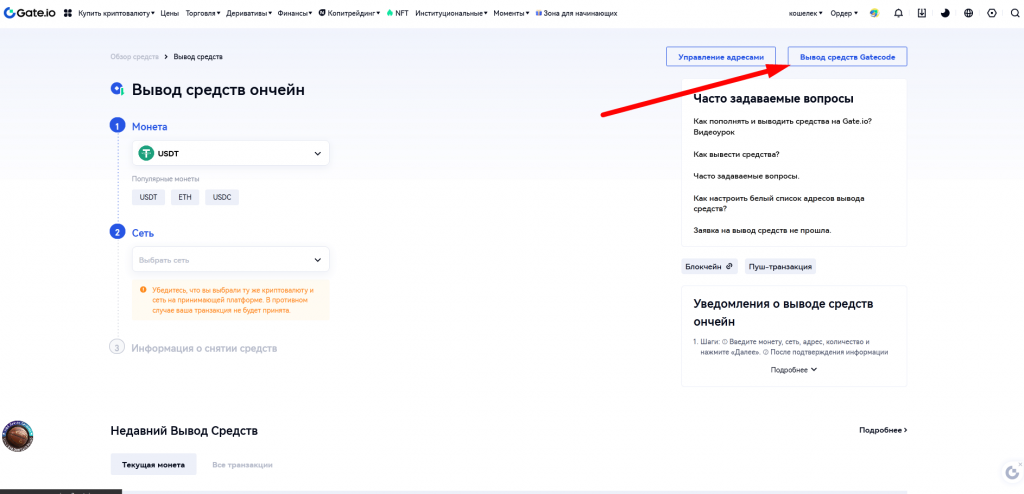Switch to Текущая монета tab

pos(153,465)
